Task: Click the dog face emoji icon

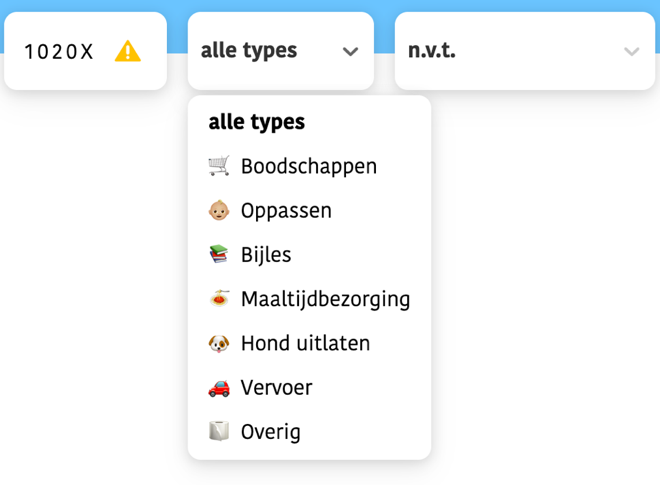Action: 219,343
